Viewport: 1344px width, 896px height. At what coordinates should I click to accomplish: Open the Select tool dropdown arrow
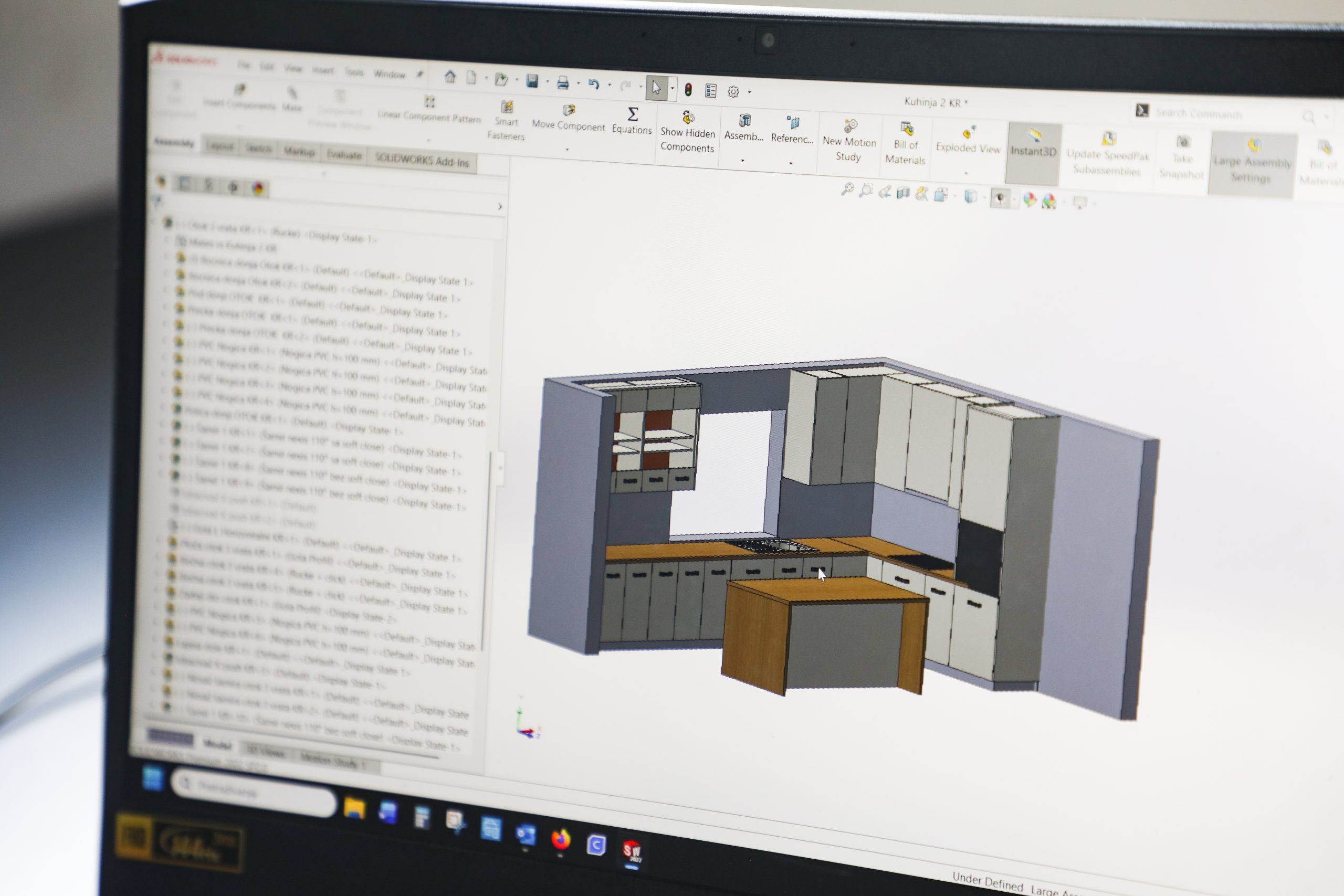click(672, 89)
